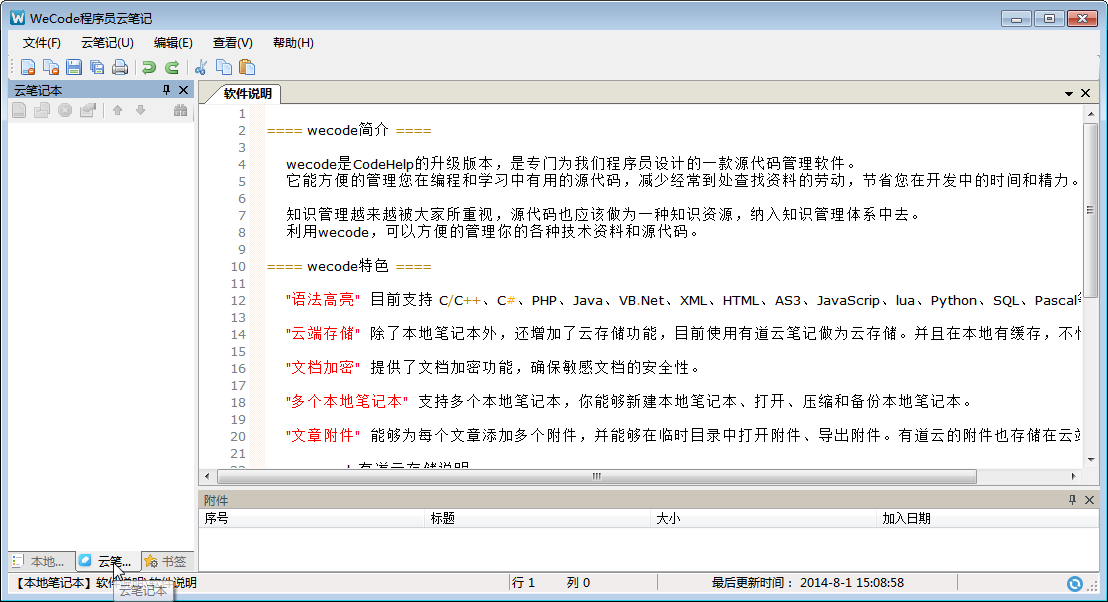This screenshot has width=1108, height=602.
Task: Open the document tab list dropdown arrow
Action: (x=1068, y=93)
